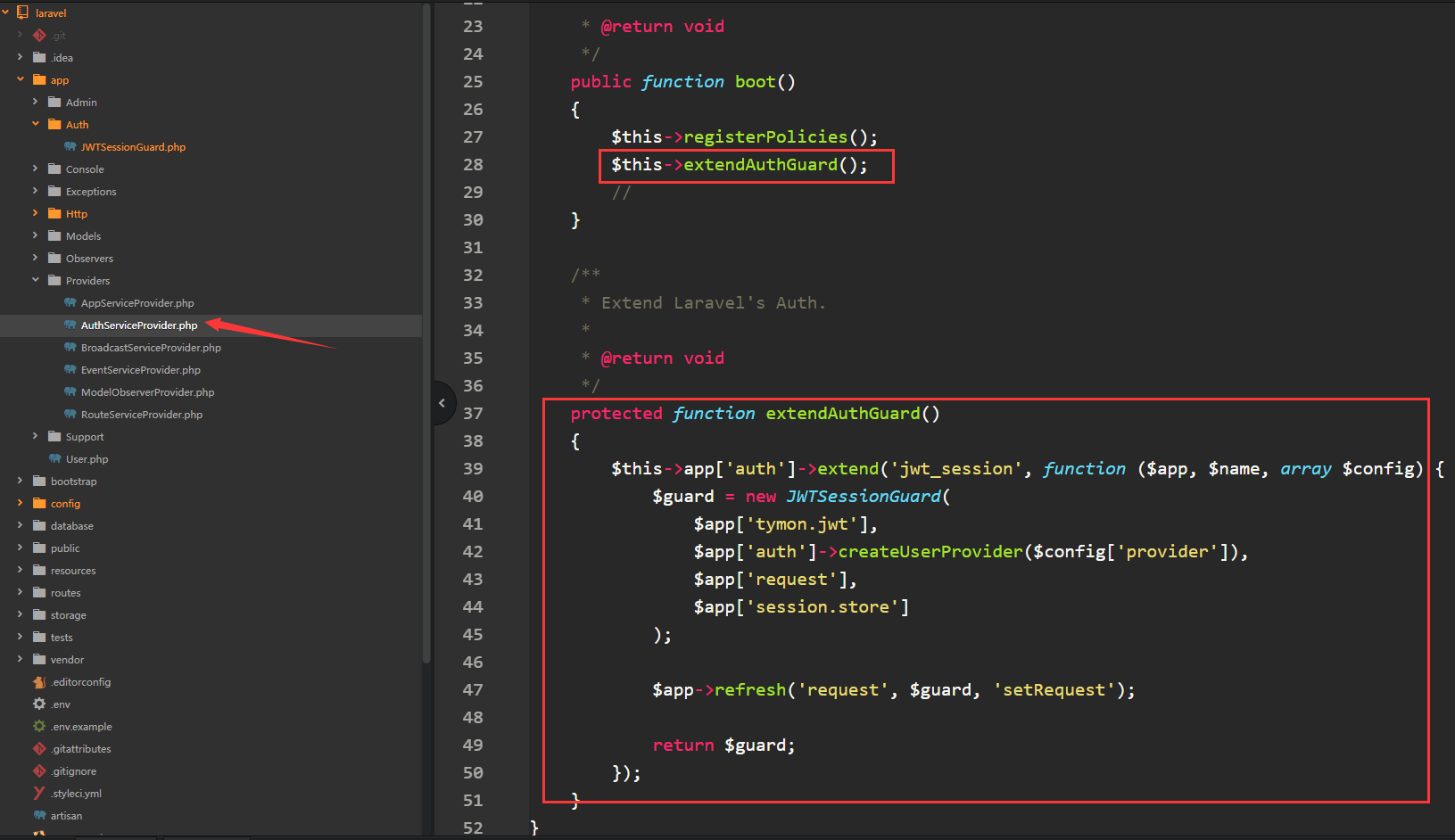Click the PHP file icon of AppServiceProvider.php
Screen dimensions: 1455x840
click(x=70, y=302)
